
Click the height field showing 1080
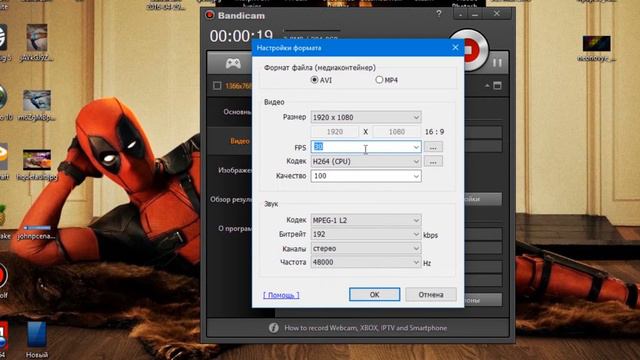coord(397,132)
